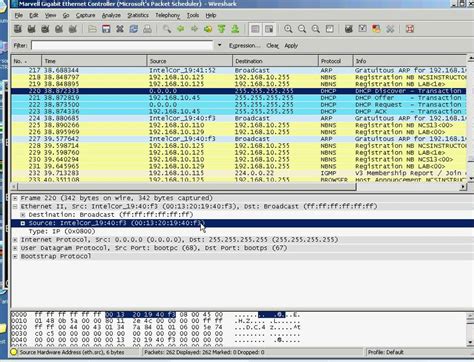
Task: Toggle auto scroll in live capture
Action: coord(269,29)
